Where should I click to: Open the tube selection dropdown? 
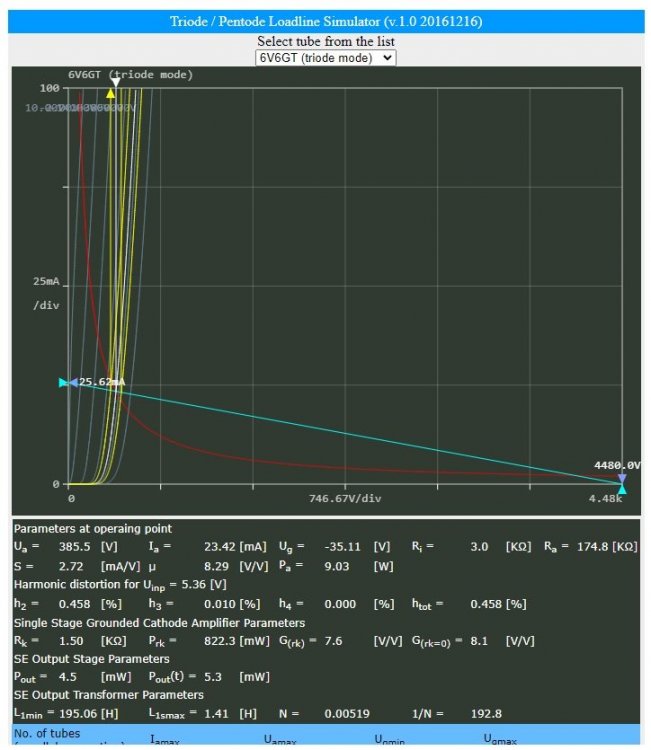[x=326, y=58]
